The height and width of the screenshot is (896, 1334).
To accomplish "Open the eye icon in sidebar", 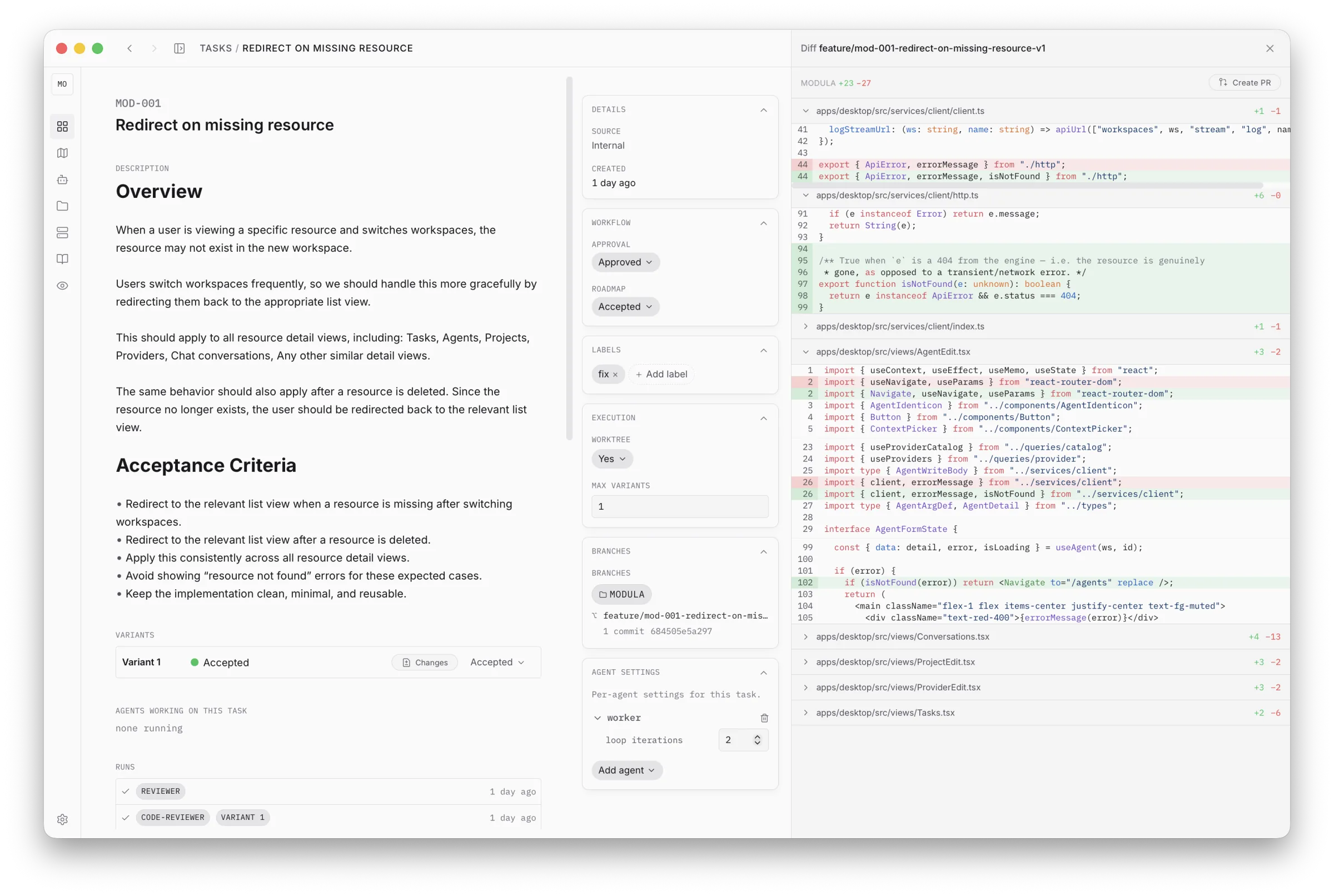I will pos(62,286).
